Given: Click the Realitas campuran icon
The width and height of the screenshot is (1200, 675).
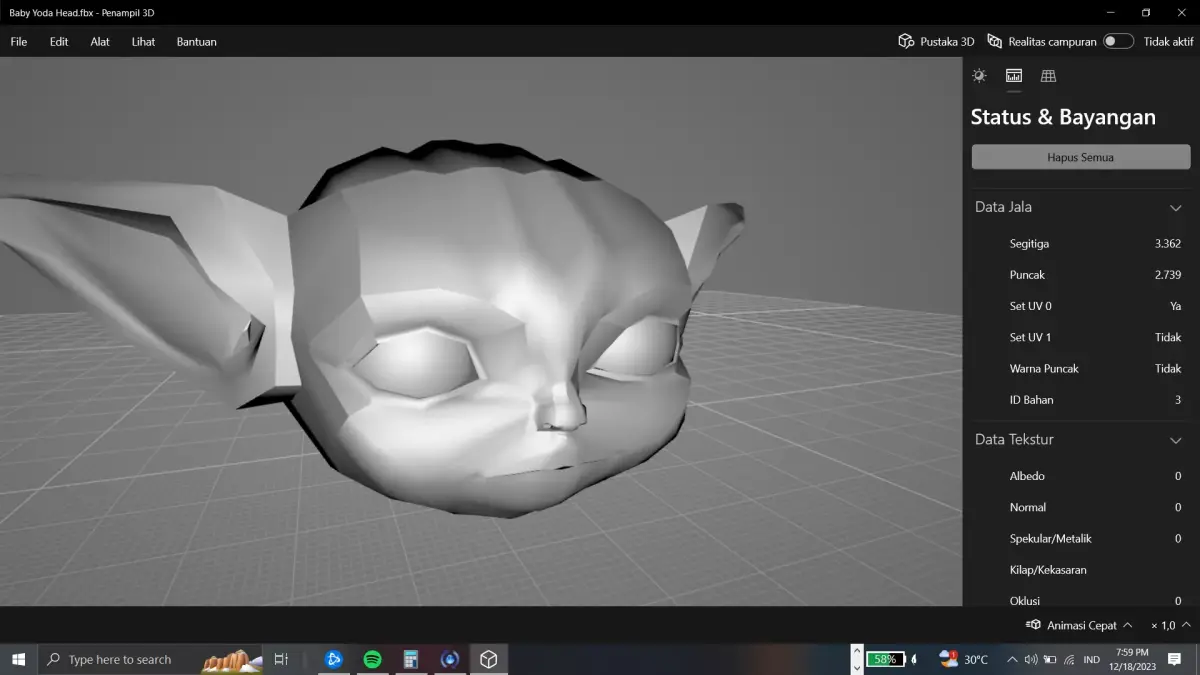Looking at the screenshot, I should coord(994,41).
